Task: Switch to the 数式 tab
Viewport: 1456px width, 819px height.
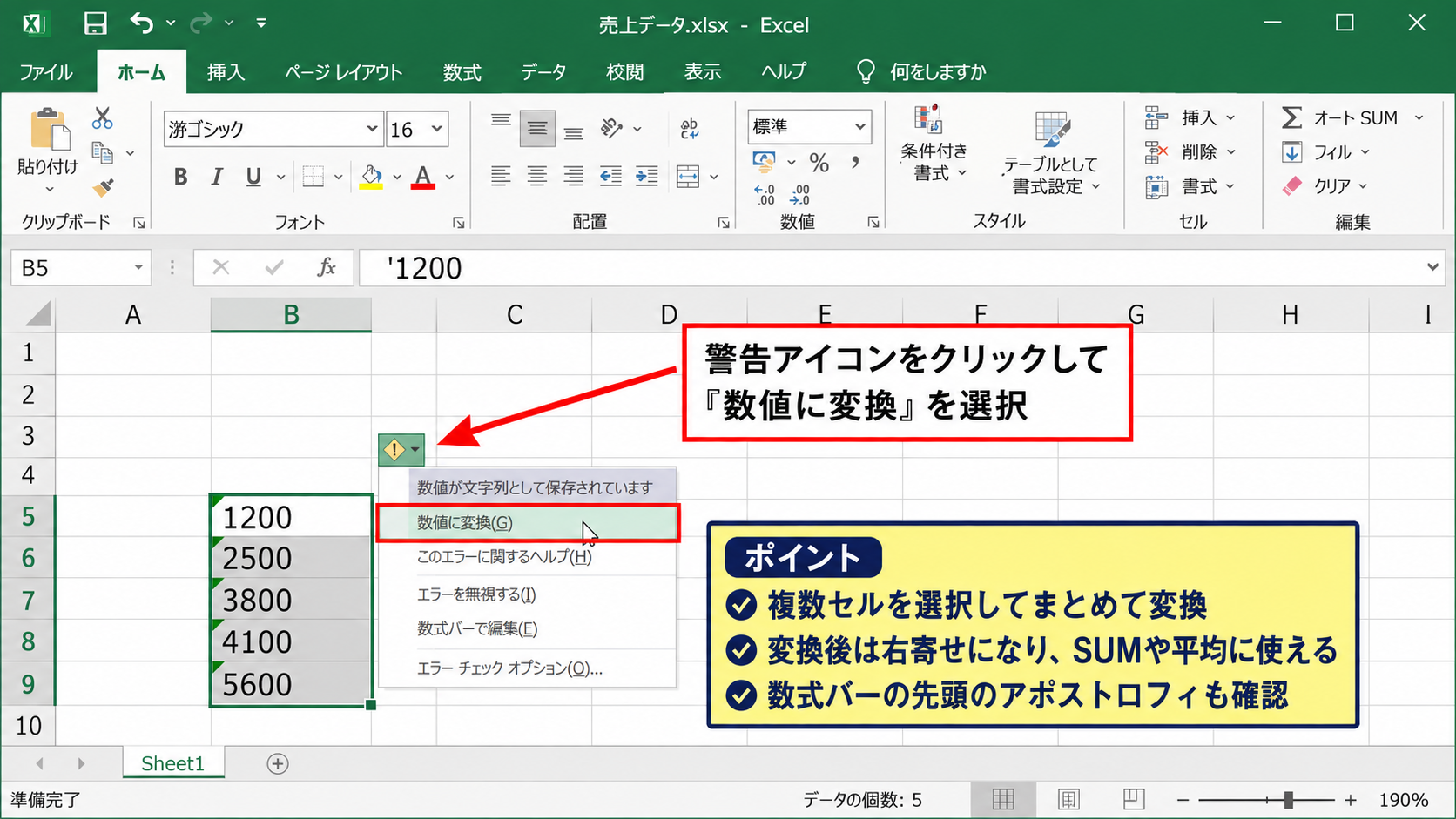Action: pos(462,72)
